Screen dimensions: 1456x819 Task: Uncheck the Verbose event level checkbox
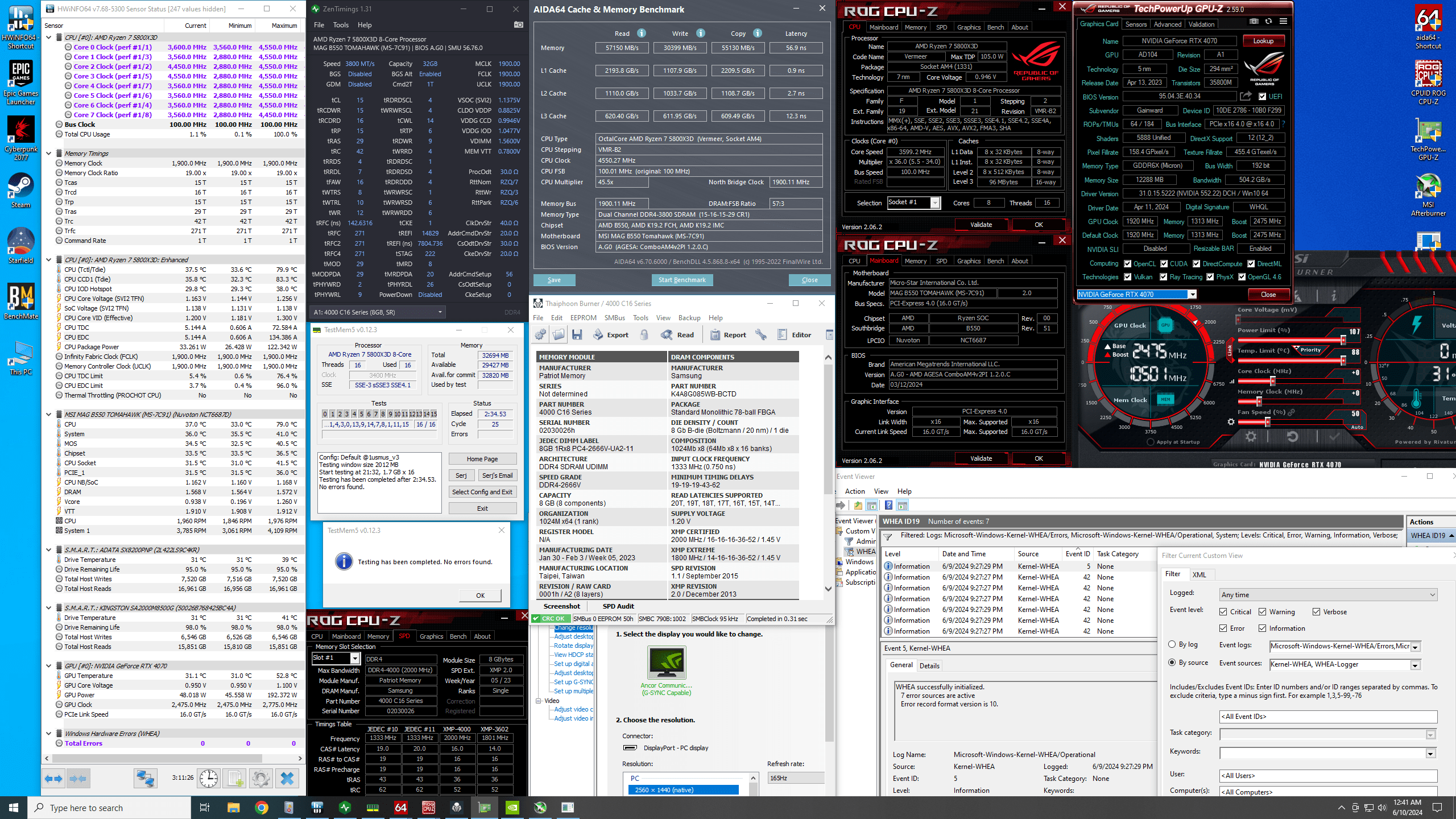pyautogui.click(x=1316, y=612)
